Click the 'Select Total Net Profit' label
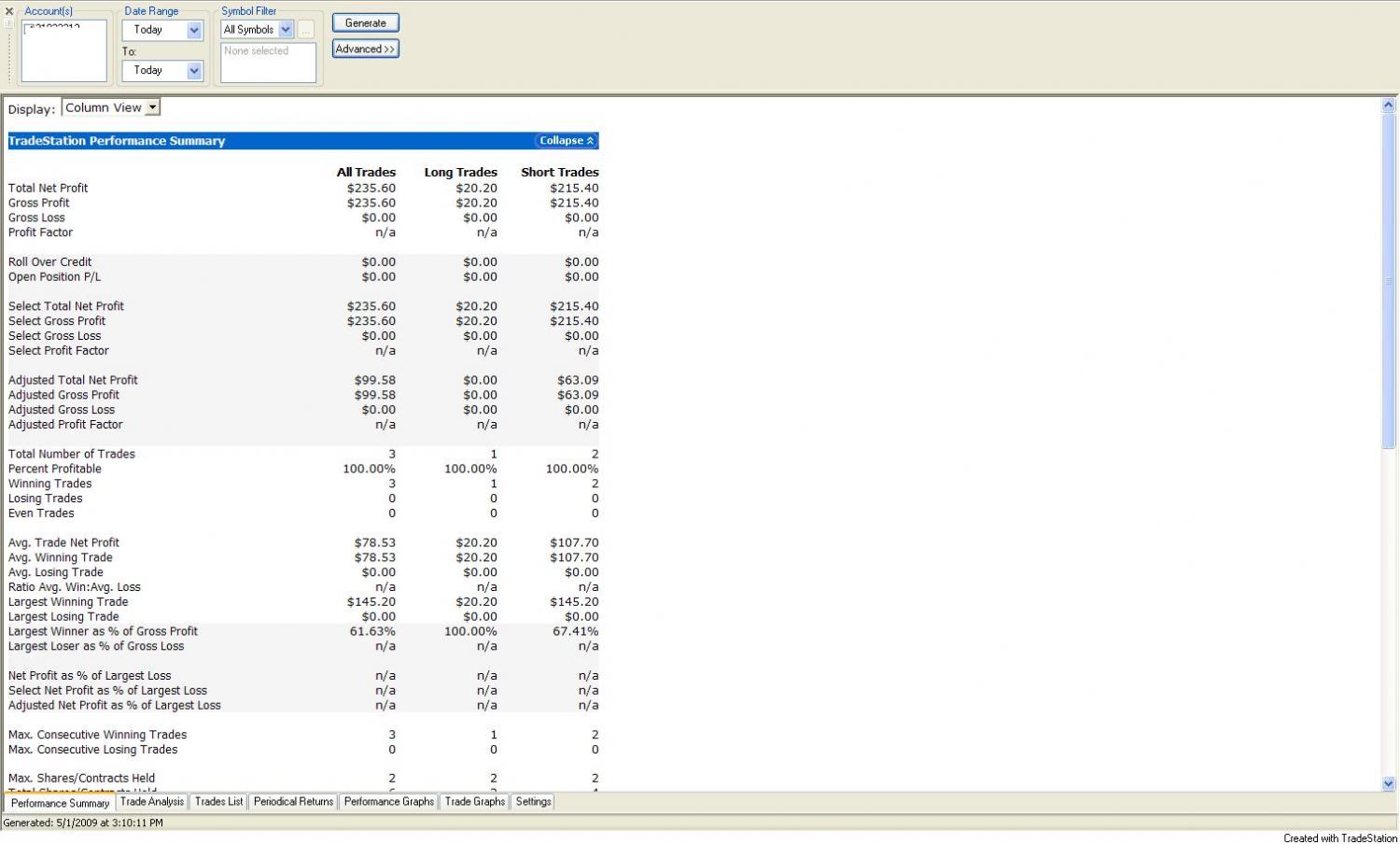Image resolution: width=1400 pixels, height=844 pixels. point(66,306)
